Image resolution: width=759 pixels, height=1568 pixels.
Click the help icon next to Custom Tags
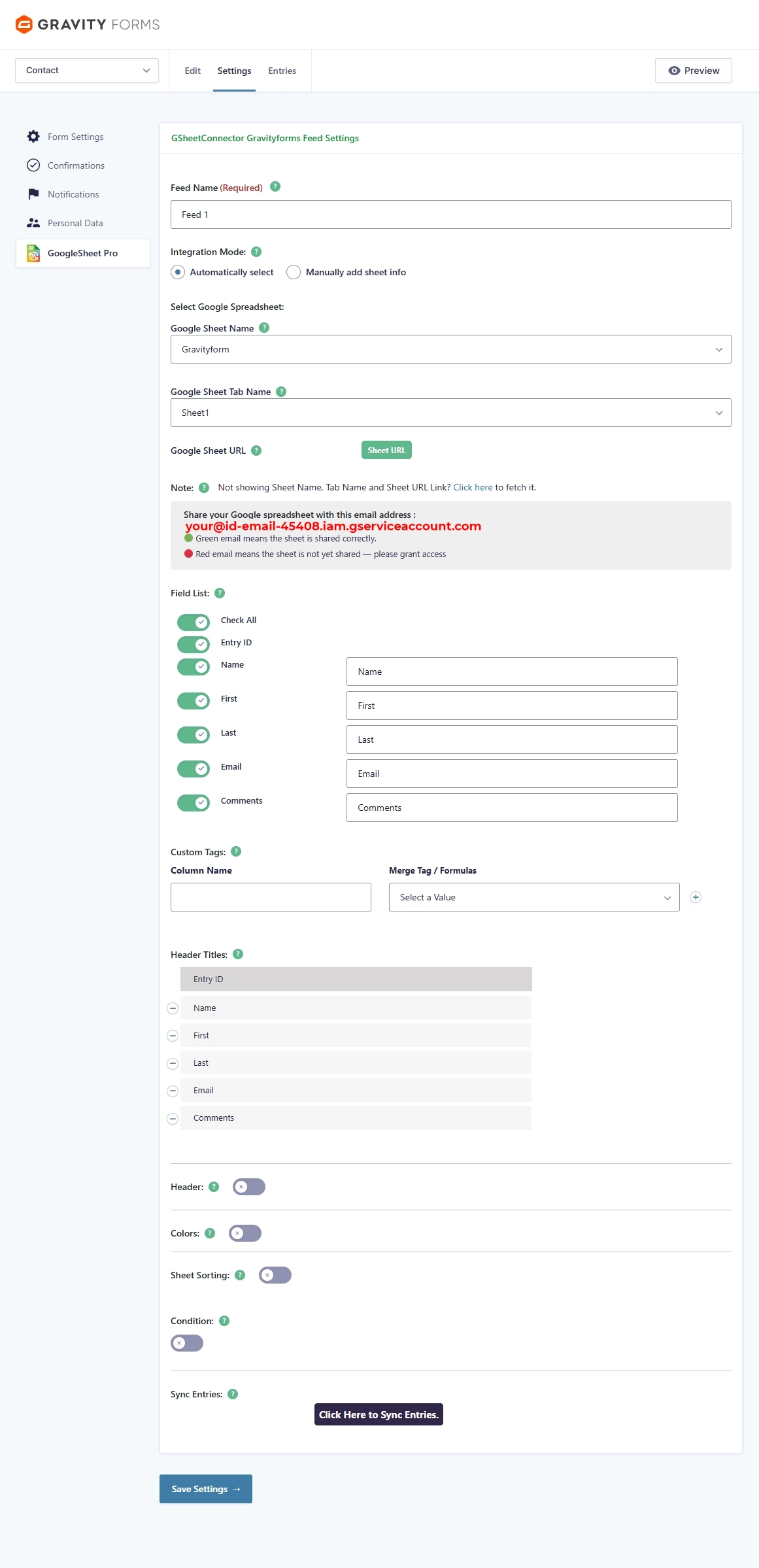click(236, 851)
